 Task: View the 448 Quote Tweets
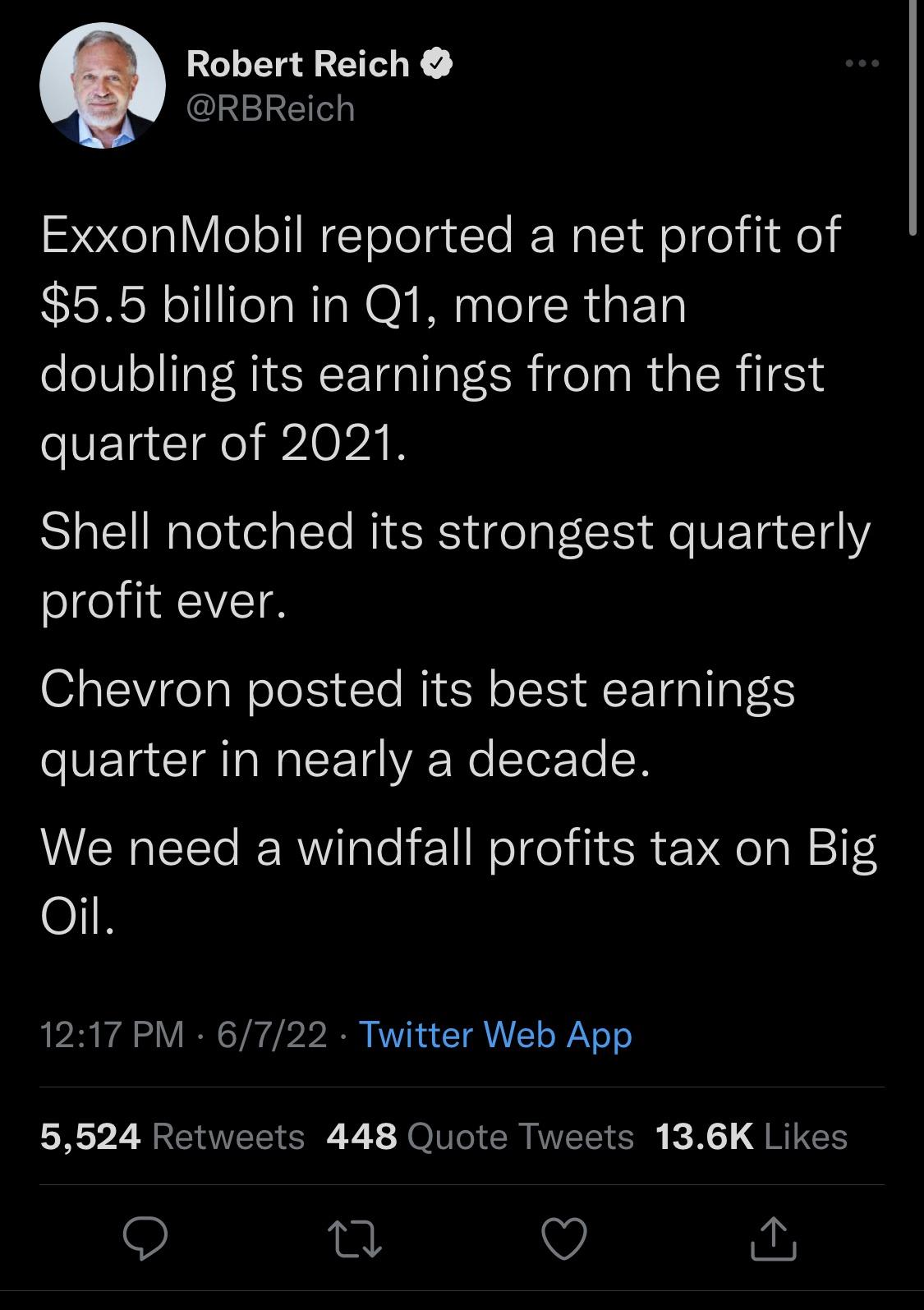pos(480,1137)
